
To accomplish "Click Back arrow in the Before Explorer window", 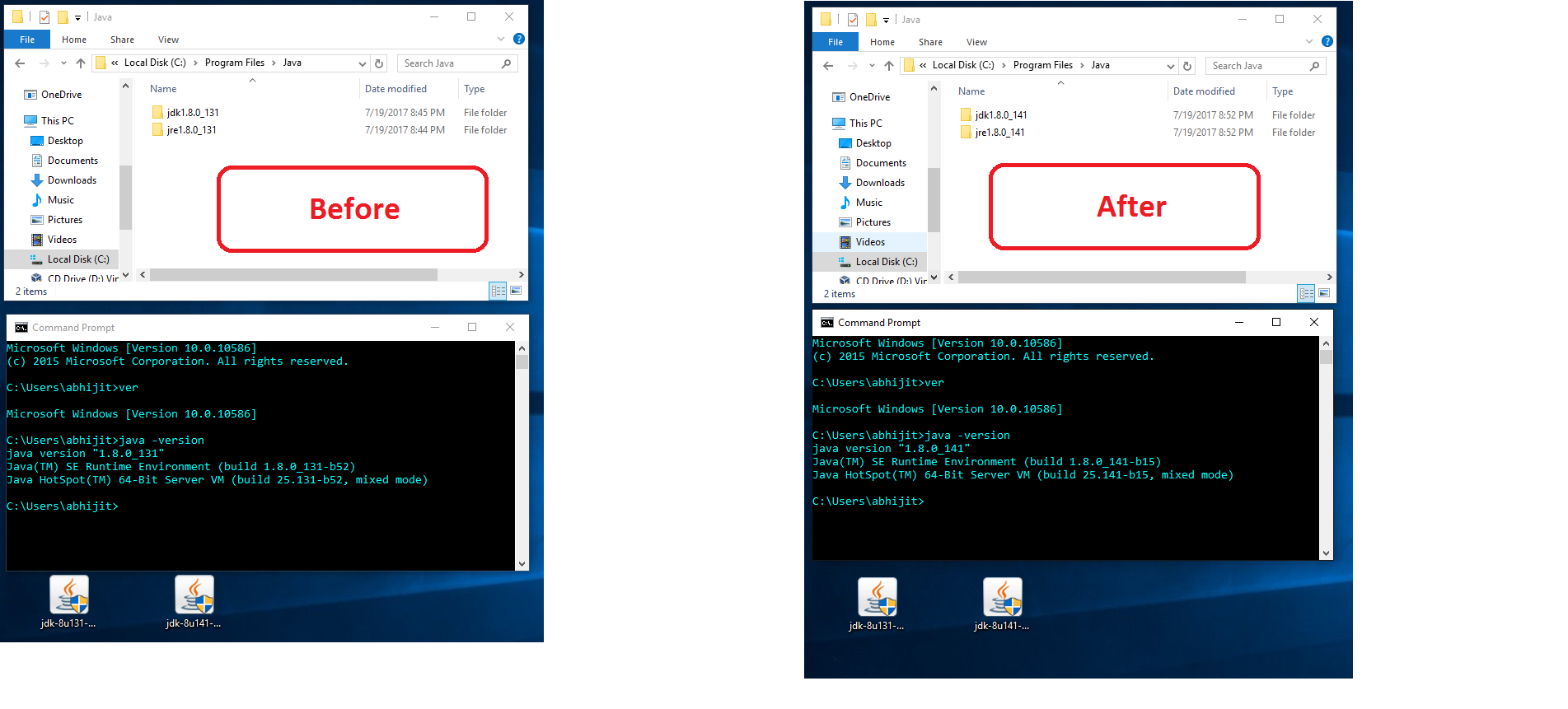I will 21,63.
